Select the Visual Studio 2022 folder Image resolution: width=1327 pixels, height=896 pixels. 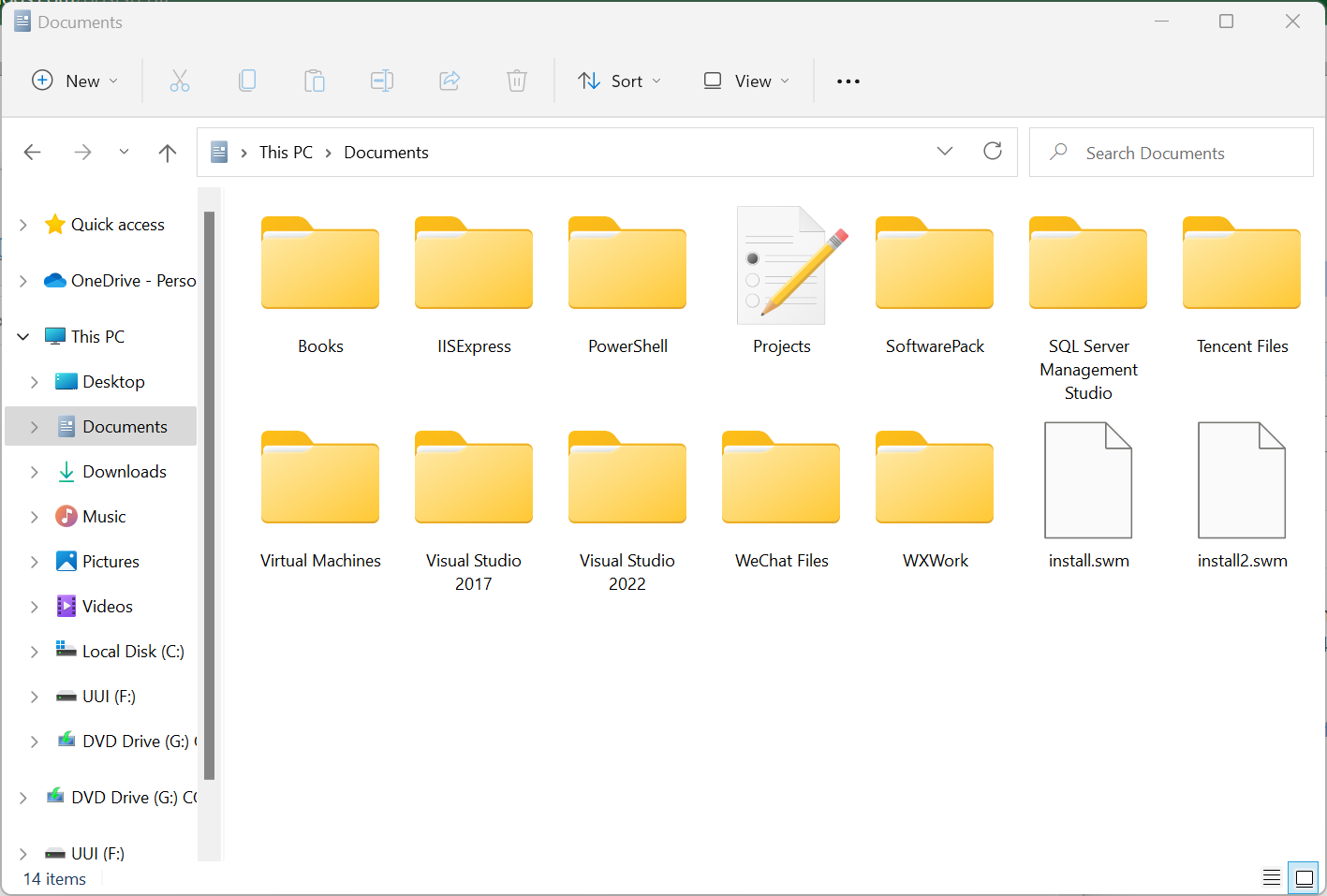click(627, 511)
